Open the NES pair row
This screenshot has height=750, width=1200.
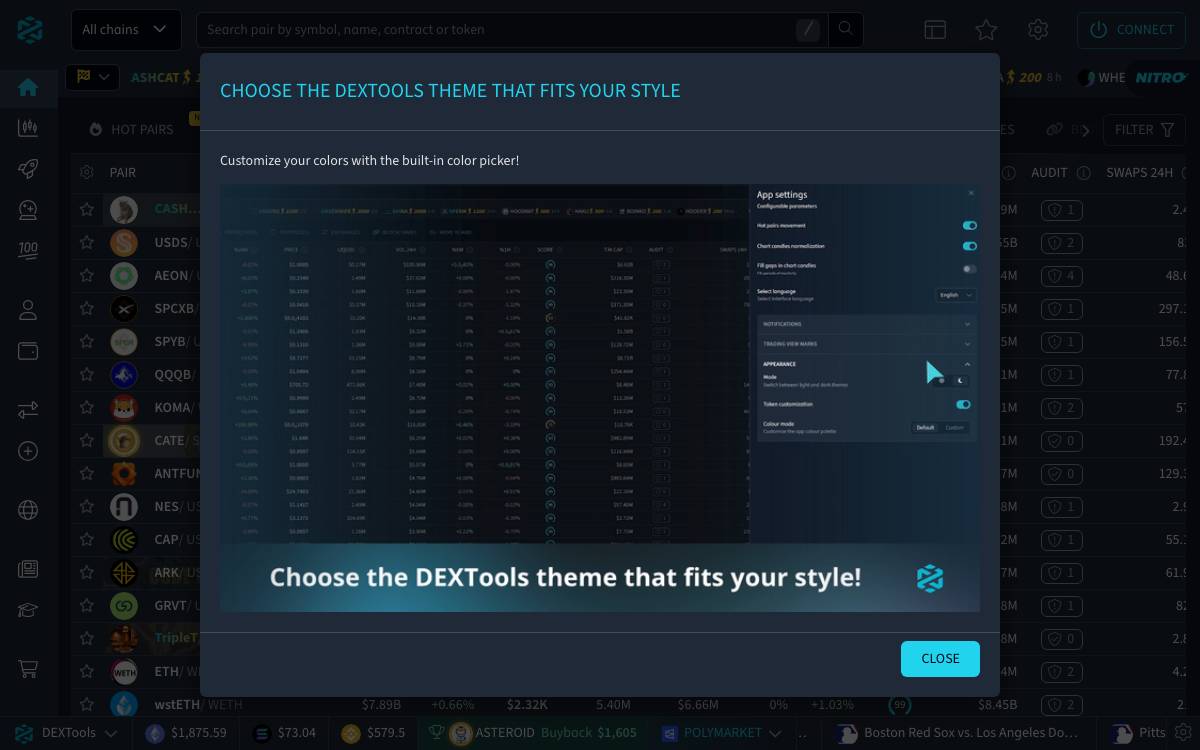[630, 506]
